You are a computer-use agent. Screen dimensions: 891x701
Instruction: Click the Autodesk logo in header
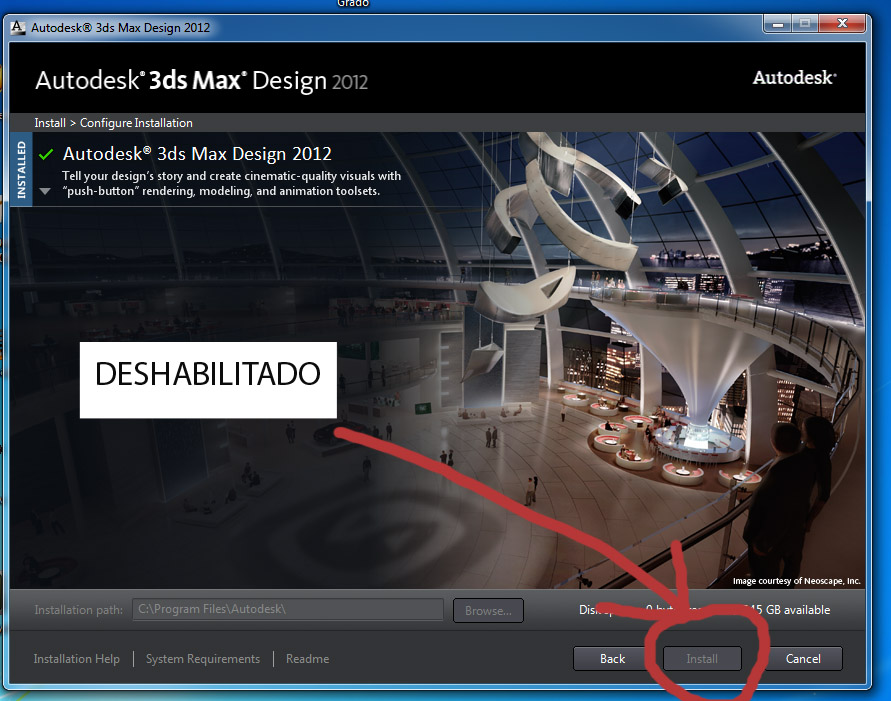pyautogui.click(x=794, y=78)
